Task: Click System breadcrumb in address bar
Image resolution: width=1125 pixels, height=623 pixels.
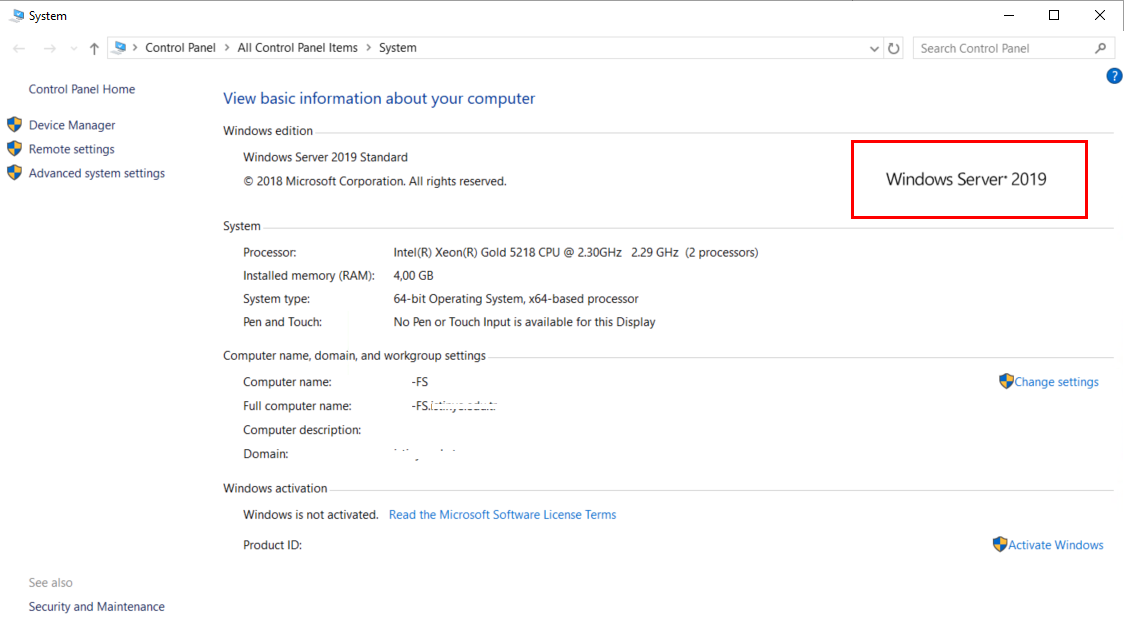Action: point(397,47)
